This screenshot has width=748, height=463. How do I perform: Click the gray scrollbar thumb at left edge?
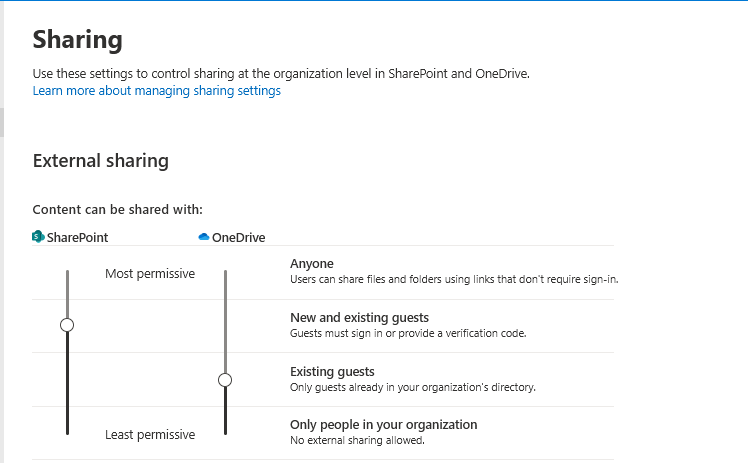click(2, 122)
